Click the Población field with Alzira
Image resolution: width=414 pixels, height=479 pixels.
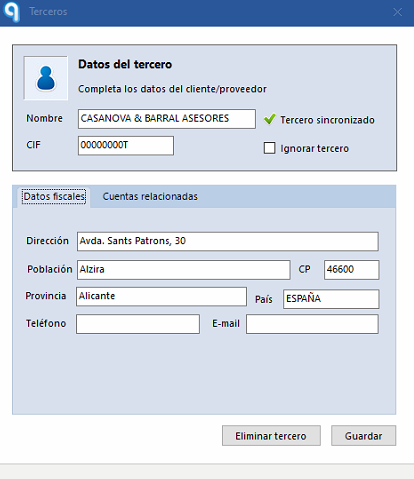[x=183, y=270]
